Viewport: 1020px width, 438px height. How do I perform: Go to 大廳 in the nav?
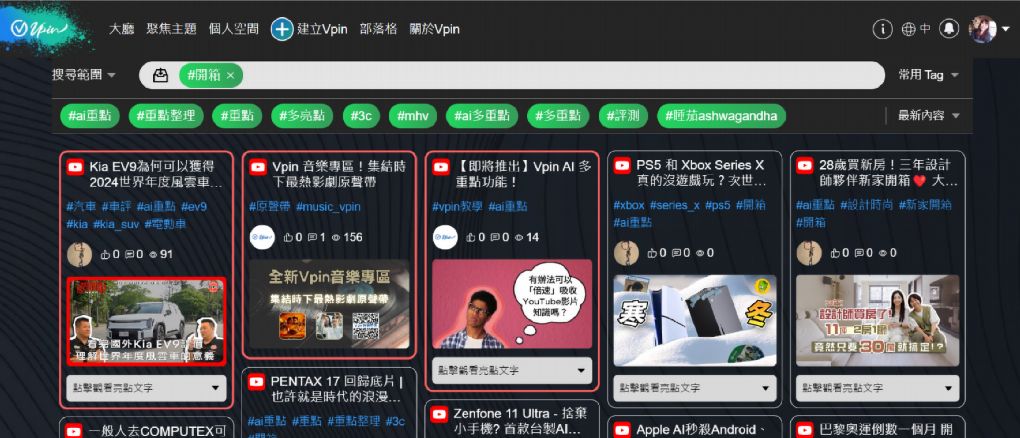pyautogui.click(x=121, y=29)
